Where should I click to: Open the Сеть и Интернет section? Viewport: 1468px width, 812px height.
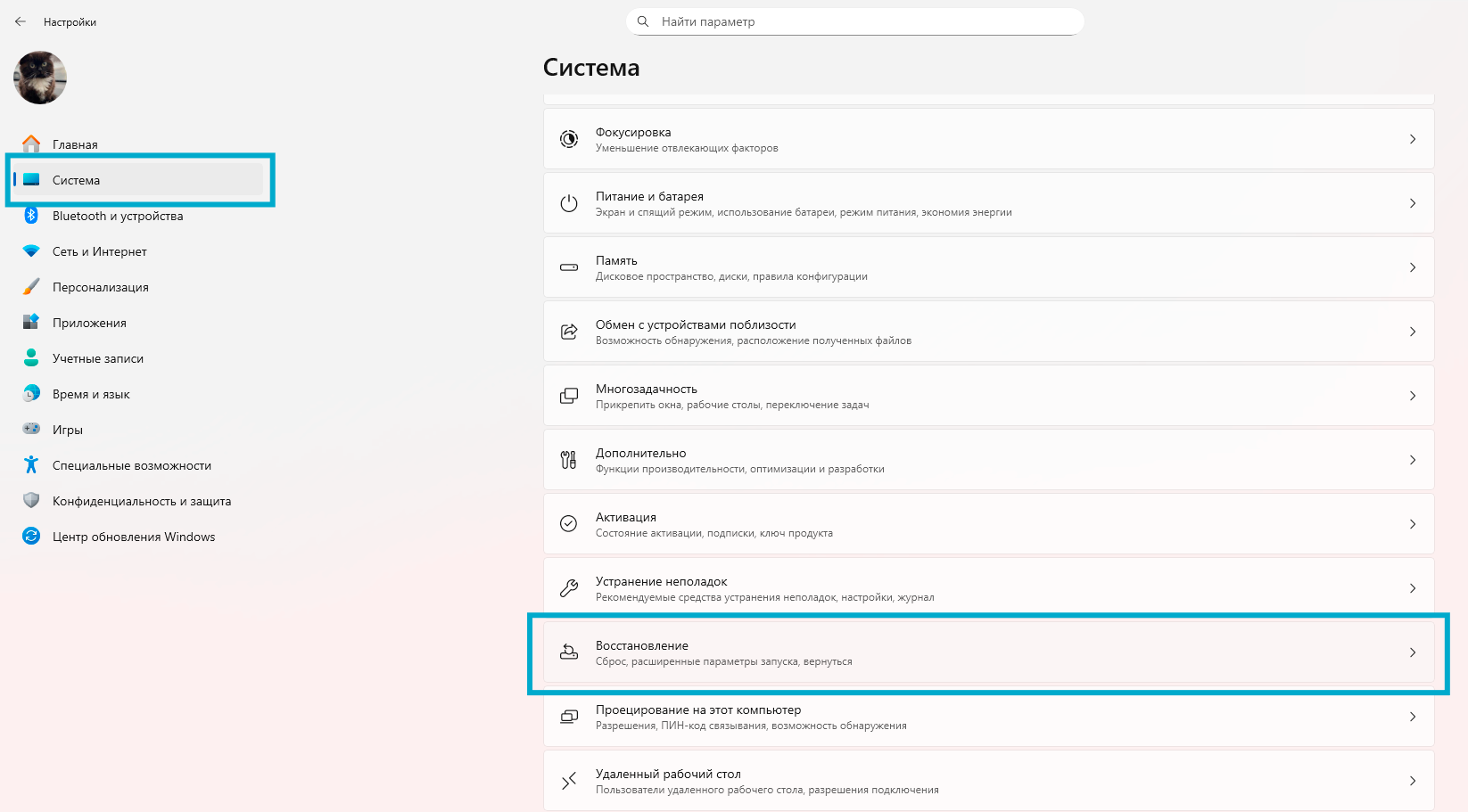point(99,251)
